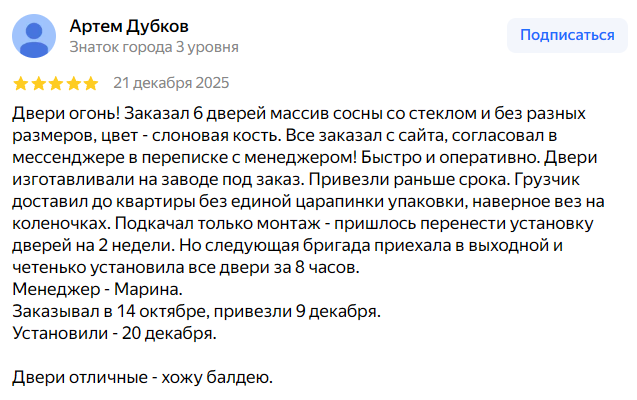Click the Менеджер - Марина line

coord(98,290)
